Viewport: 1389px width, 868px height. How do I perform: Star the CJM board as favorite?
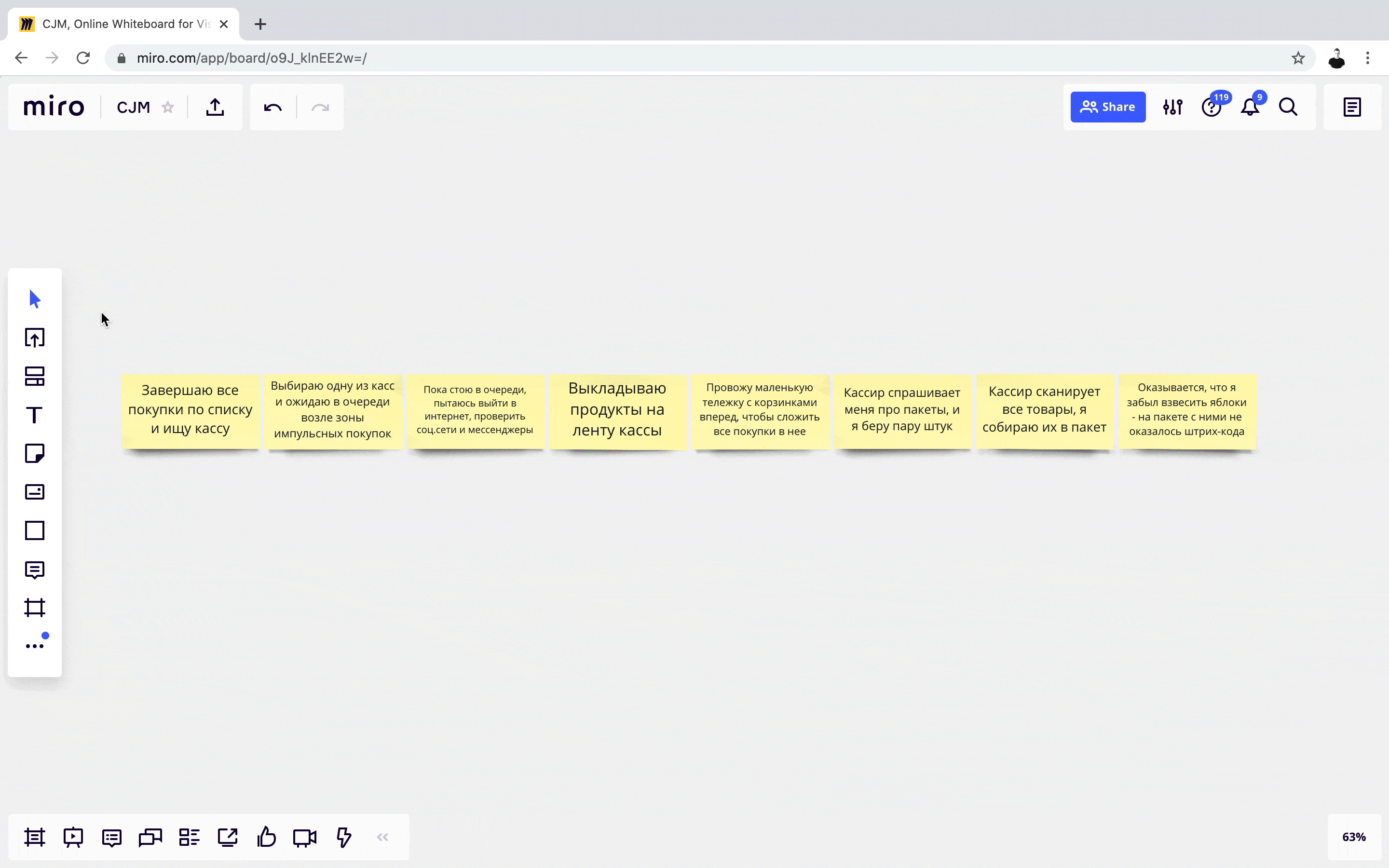pos(168,108)
